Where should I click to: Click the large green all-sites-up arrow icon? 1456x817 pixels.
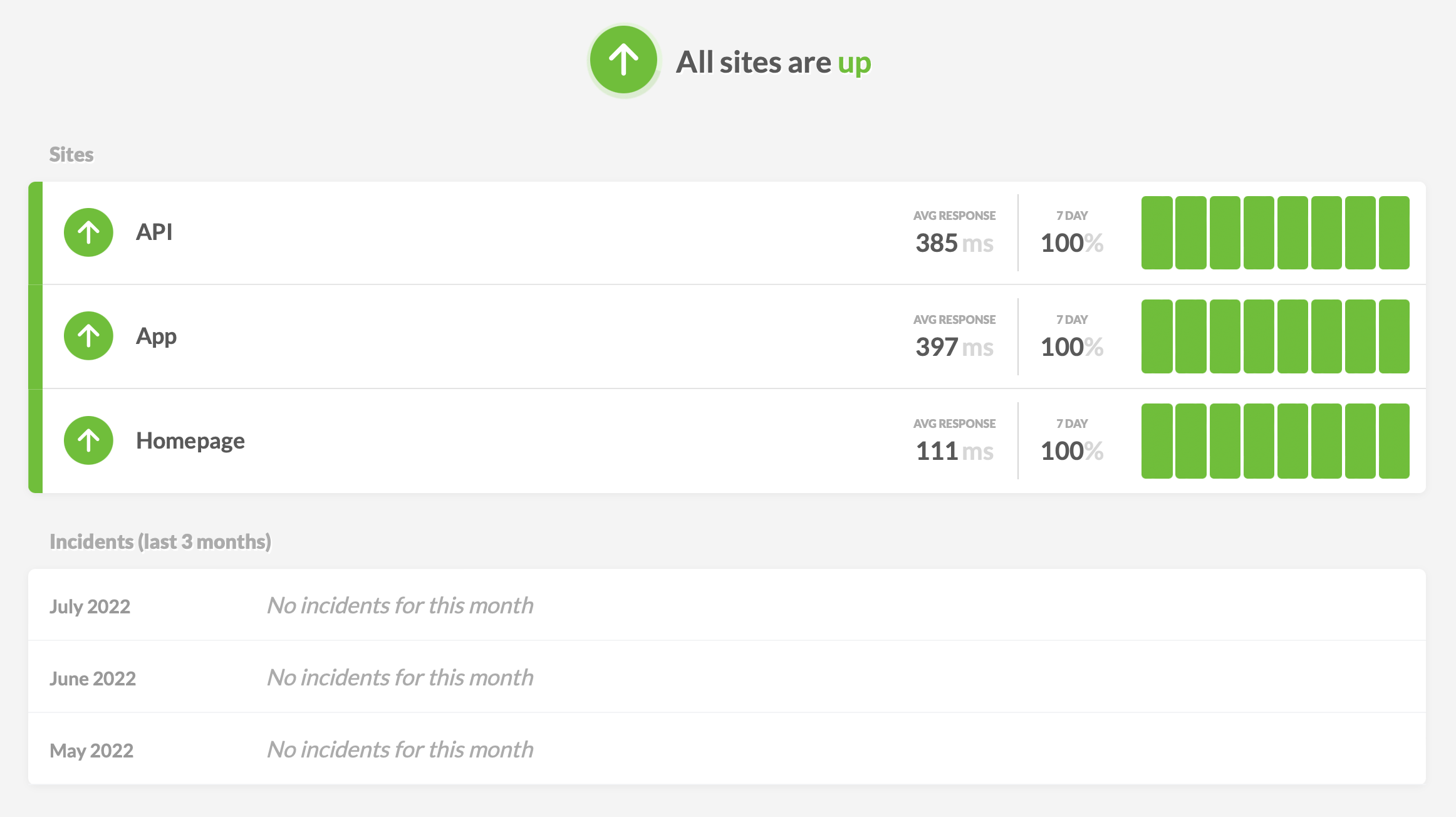pyautogui.click(x=623, y=60)
